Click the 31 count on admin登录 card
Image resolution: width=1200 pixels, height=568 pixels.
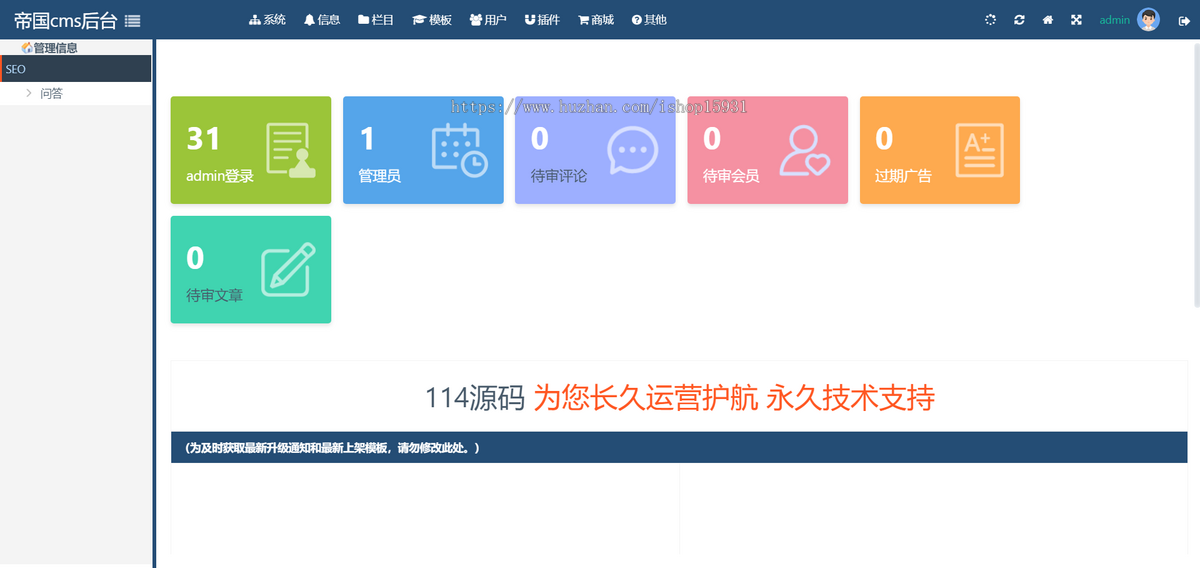coord(203,138)
